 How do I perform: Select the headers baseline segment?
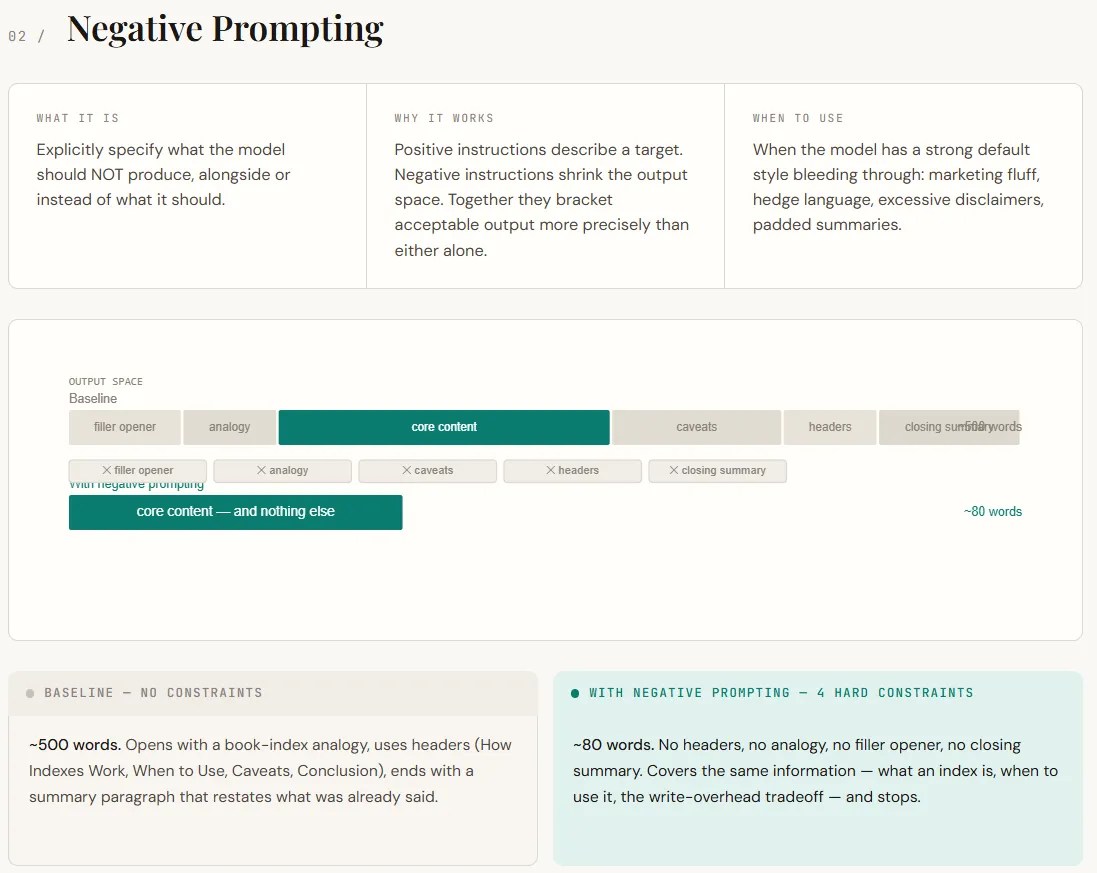(830, 427)
